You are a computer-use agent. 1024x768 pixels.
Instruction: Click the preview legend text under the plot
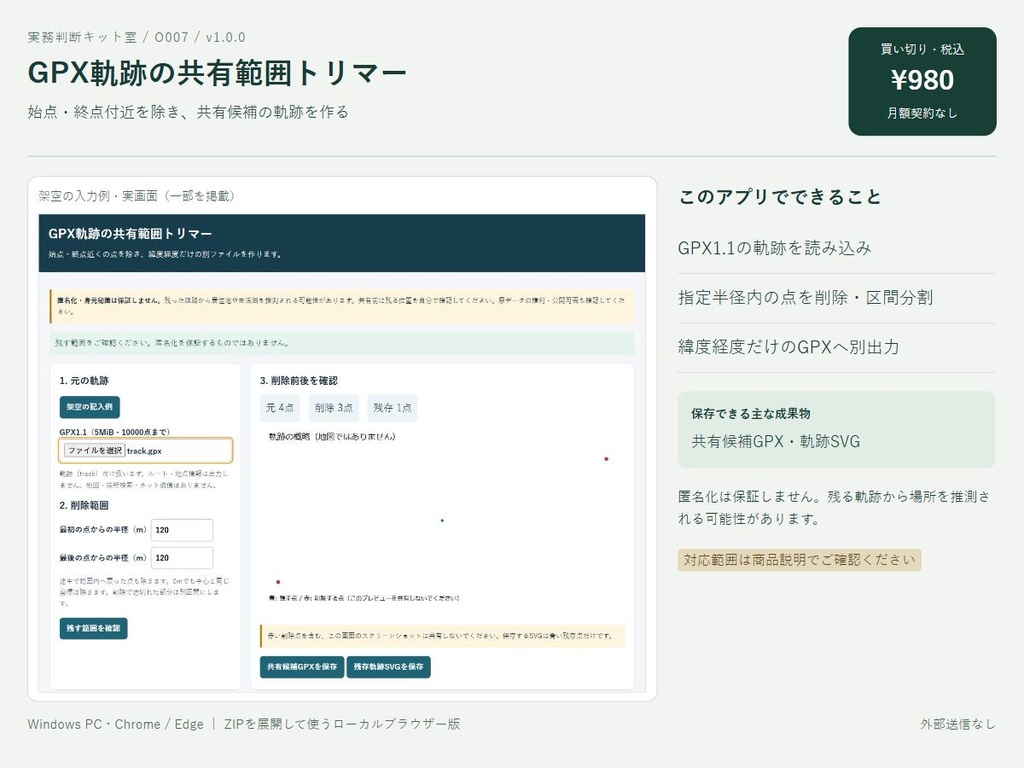[364, 598]
